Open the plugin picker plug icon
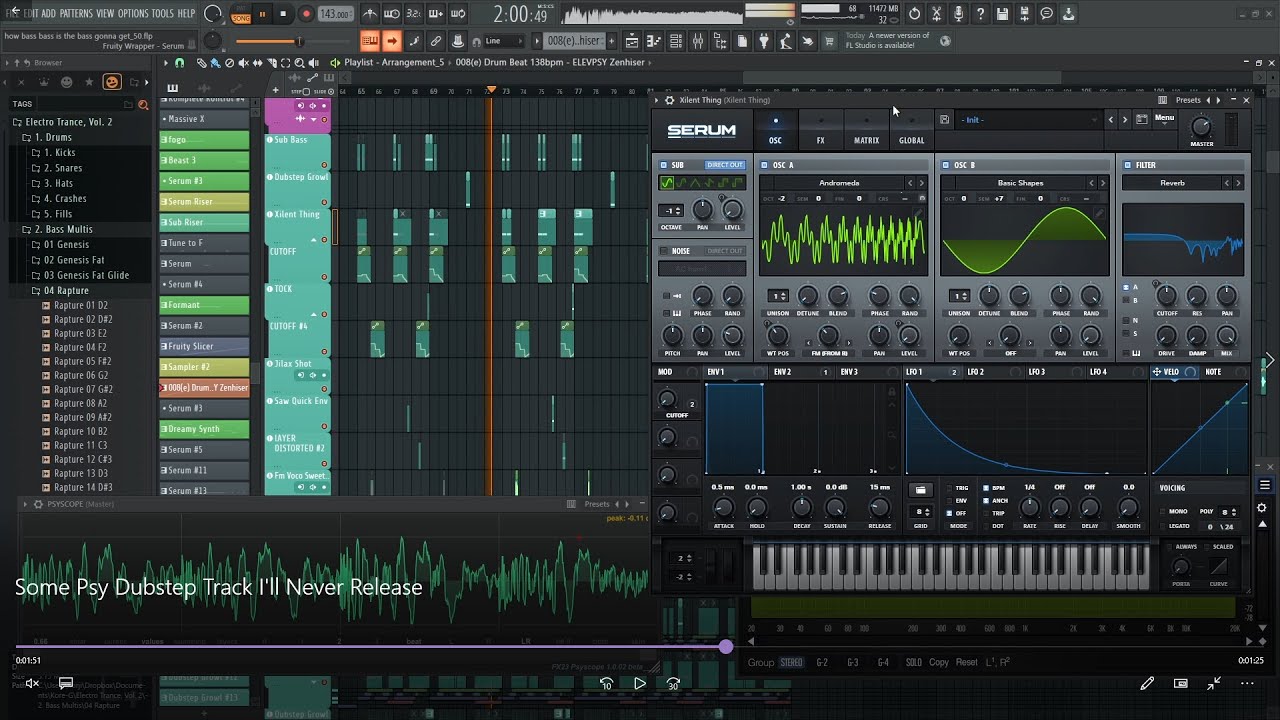 763,41
